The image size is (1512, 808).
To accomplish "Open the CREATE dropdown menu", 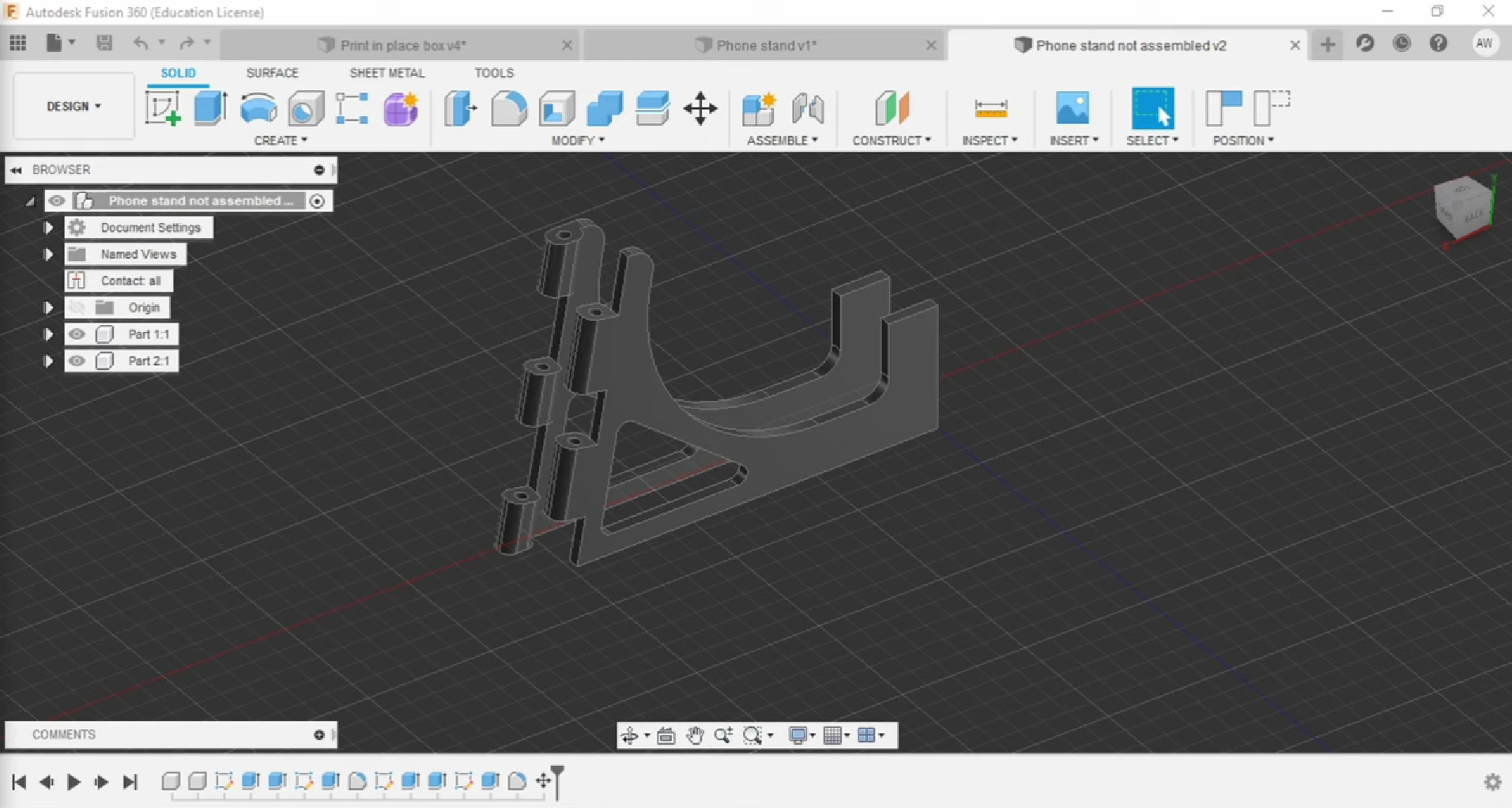I will click(x=281, y=141).
